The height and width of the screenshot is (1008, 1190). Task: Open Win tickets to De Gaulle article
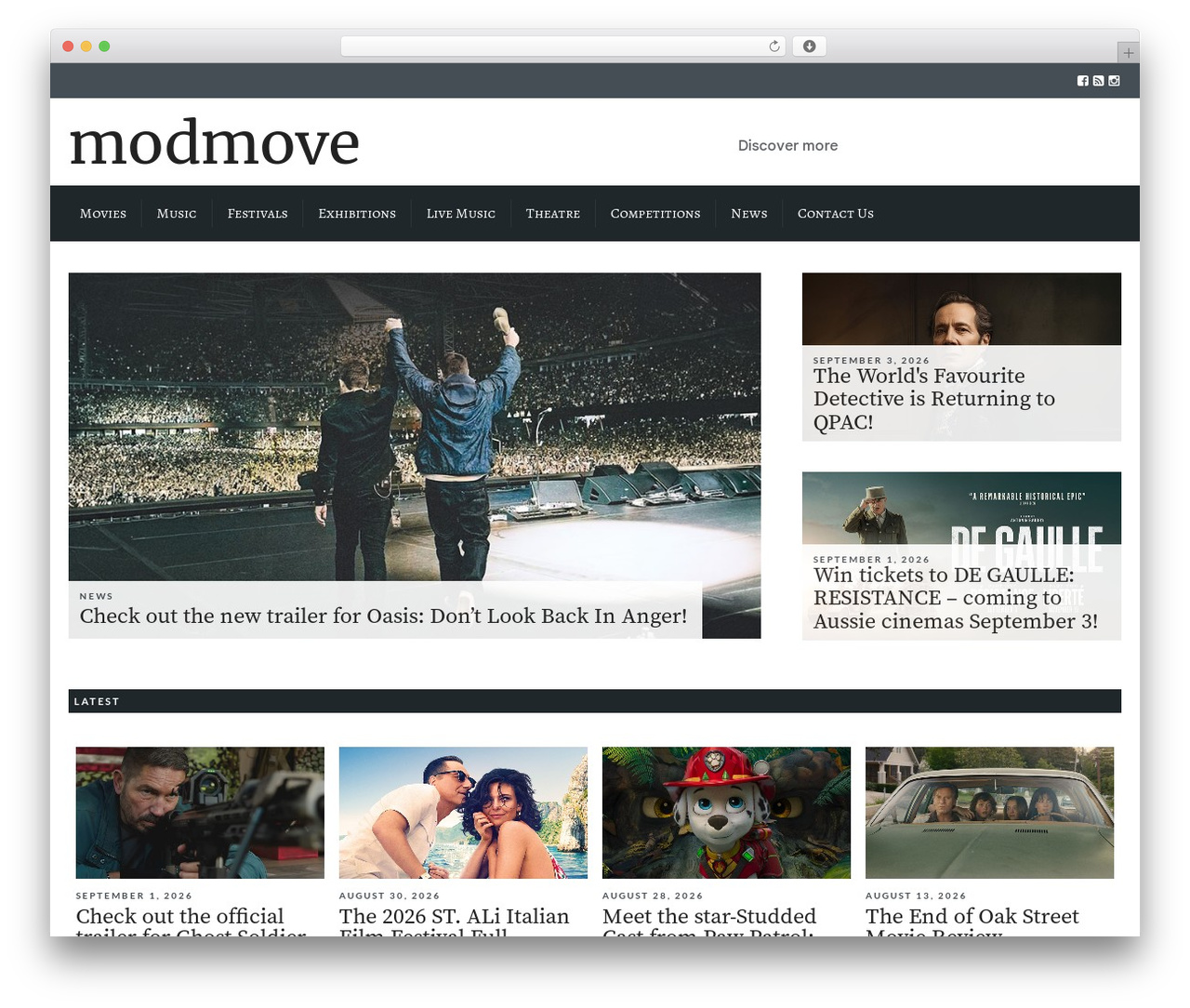(x=956, y=598)
